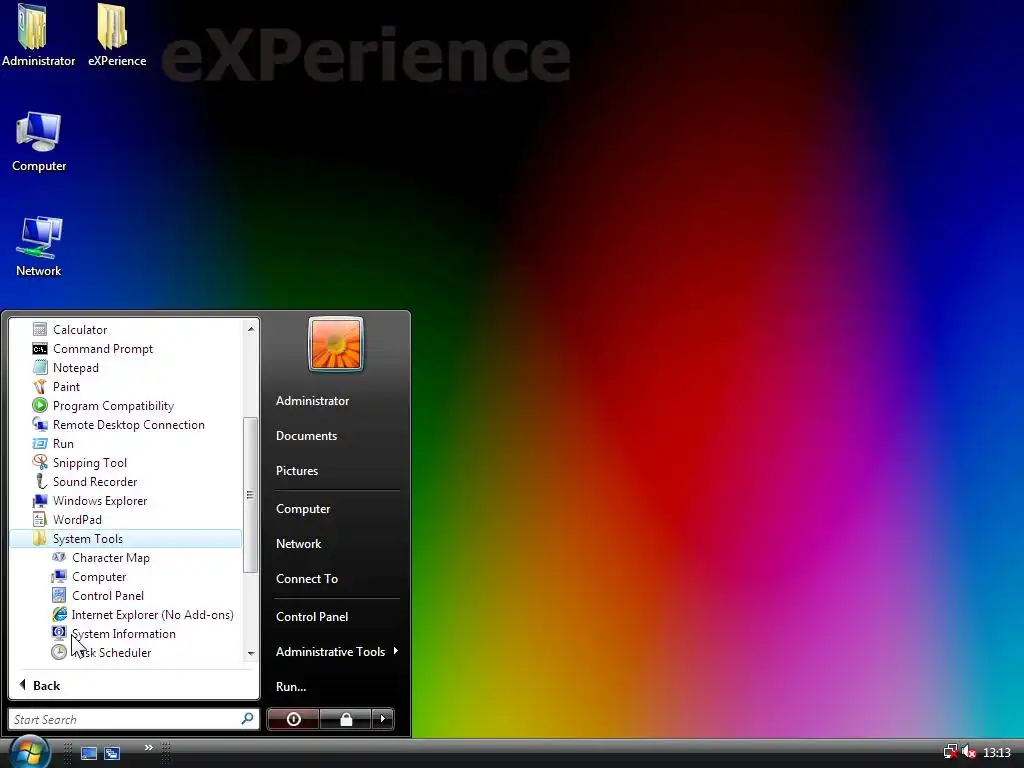Click the programs list scrollbar thumb
Screen dimensions: 1024x768
coord(250,495)
